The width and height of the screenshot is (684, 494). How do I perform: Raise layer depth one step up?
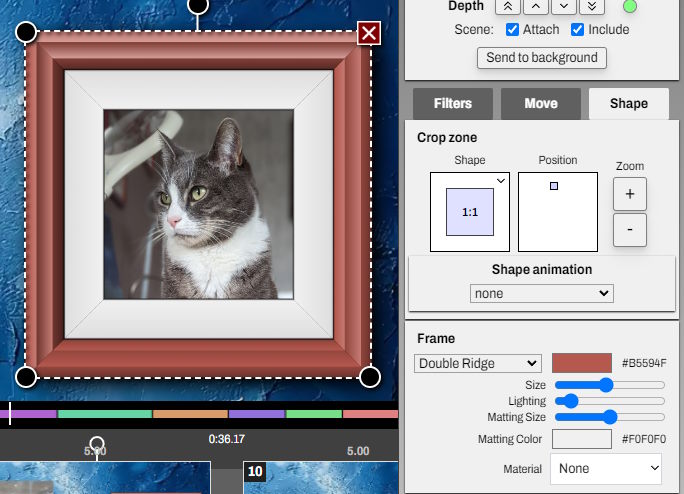[537, 6]
